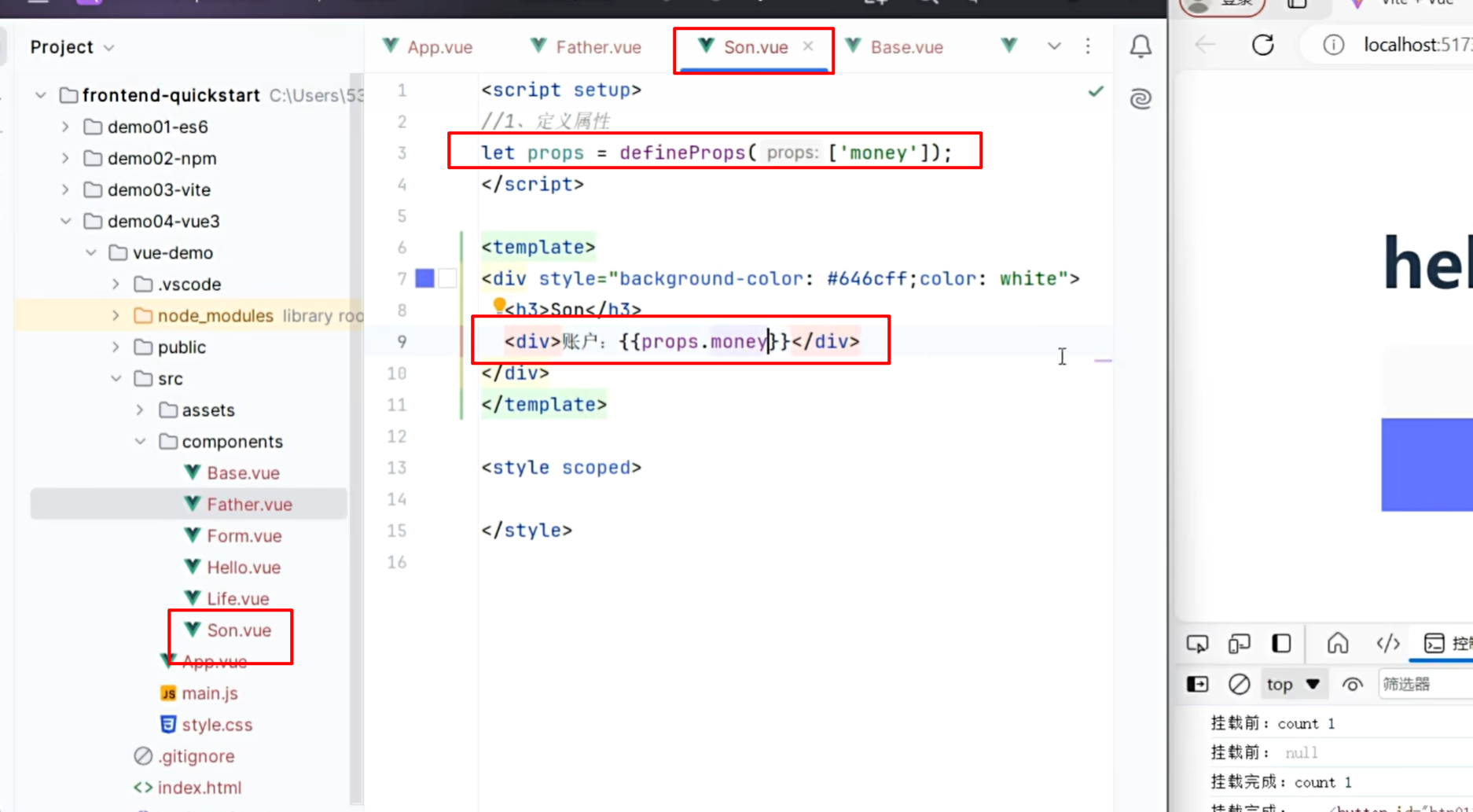
Task: Click line number 3 in the gutter
Action: 402,152
